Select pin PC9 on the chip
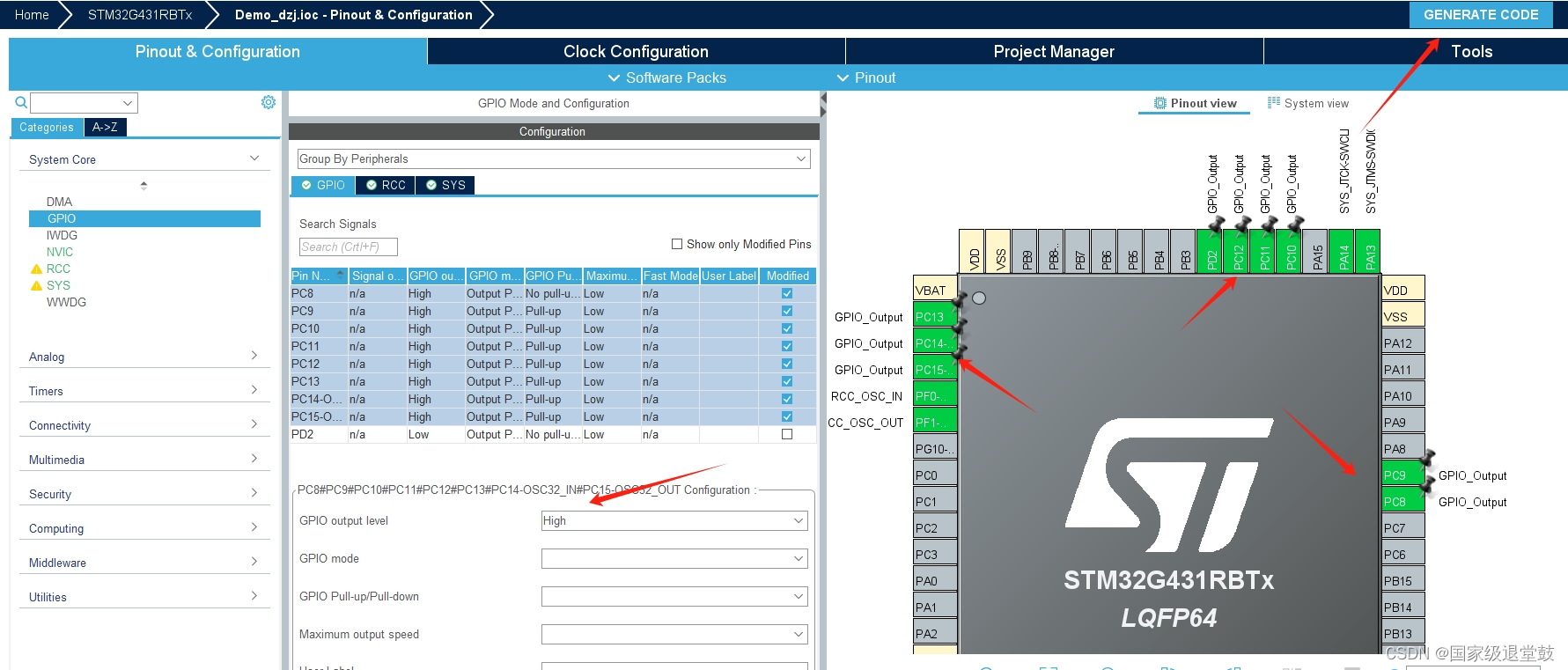1568x670 pixels. pos(1403,475)
